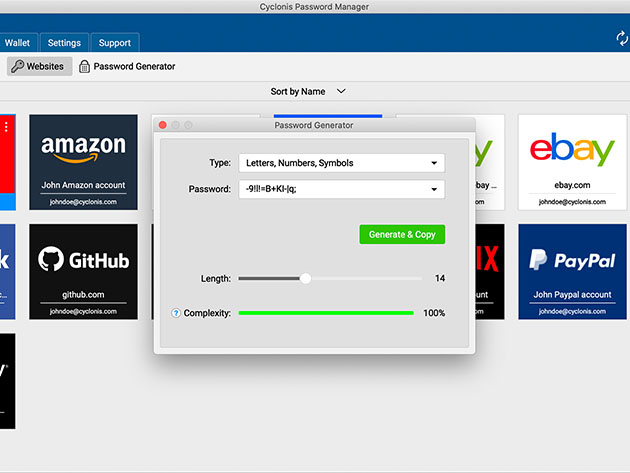Open the Settings tab
Viewport: 630px width, 473px height.
click(x=64, y=43)
